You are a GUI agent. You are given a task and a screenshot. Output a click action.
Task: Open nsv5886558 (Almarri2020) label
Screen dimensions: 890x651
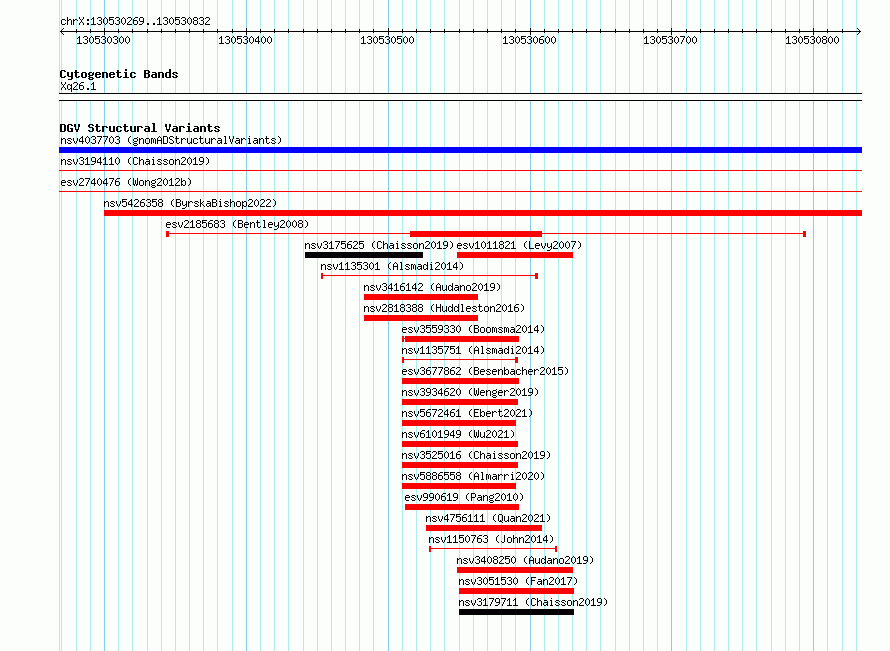point(473,476)
